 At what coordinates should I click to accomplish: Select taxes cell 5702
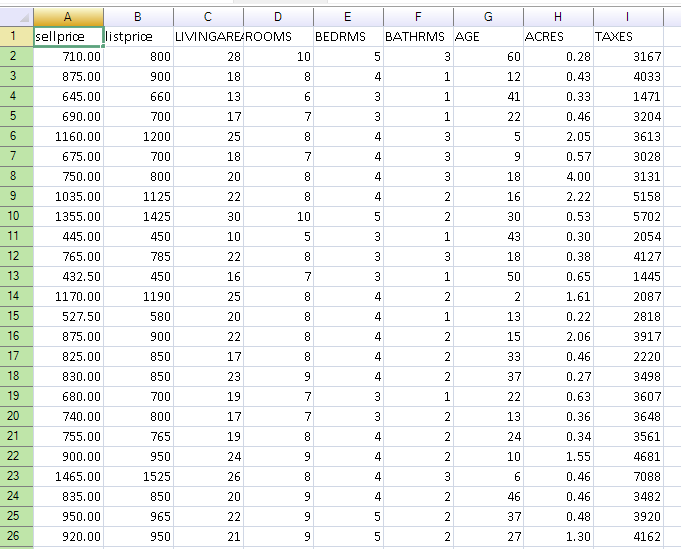click(x=628, y=216)
